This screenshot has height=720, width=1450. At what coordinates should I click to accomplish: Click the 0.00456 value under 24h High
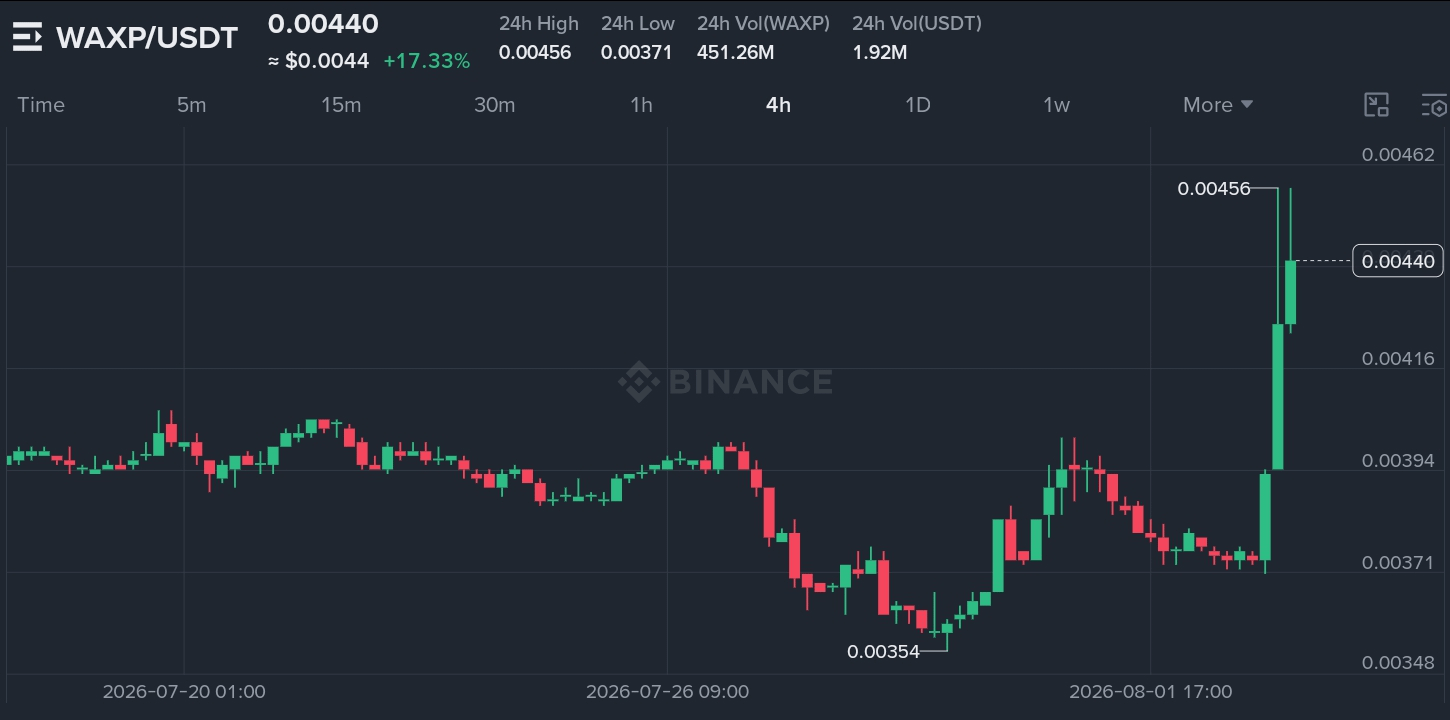[535, 52]
